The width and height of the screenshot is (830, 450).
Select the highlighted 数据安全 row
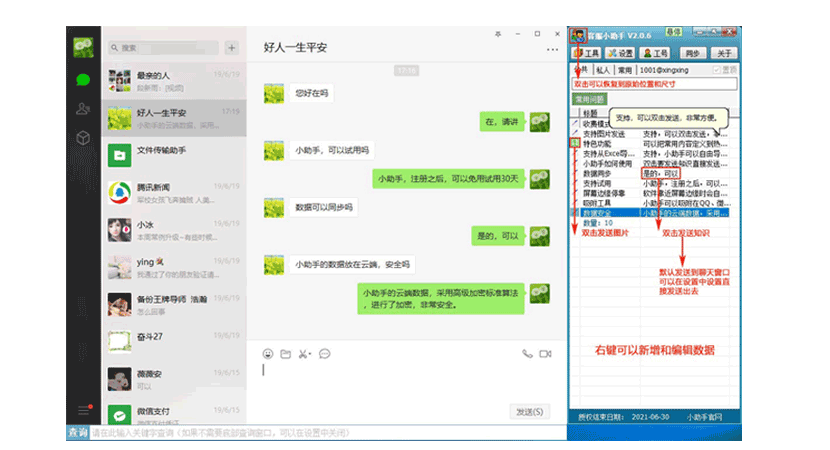coord(650,213)
